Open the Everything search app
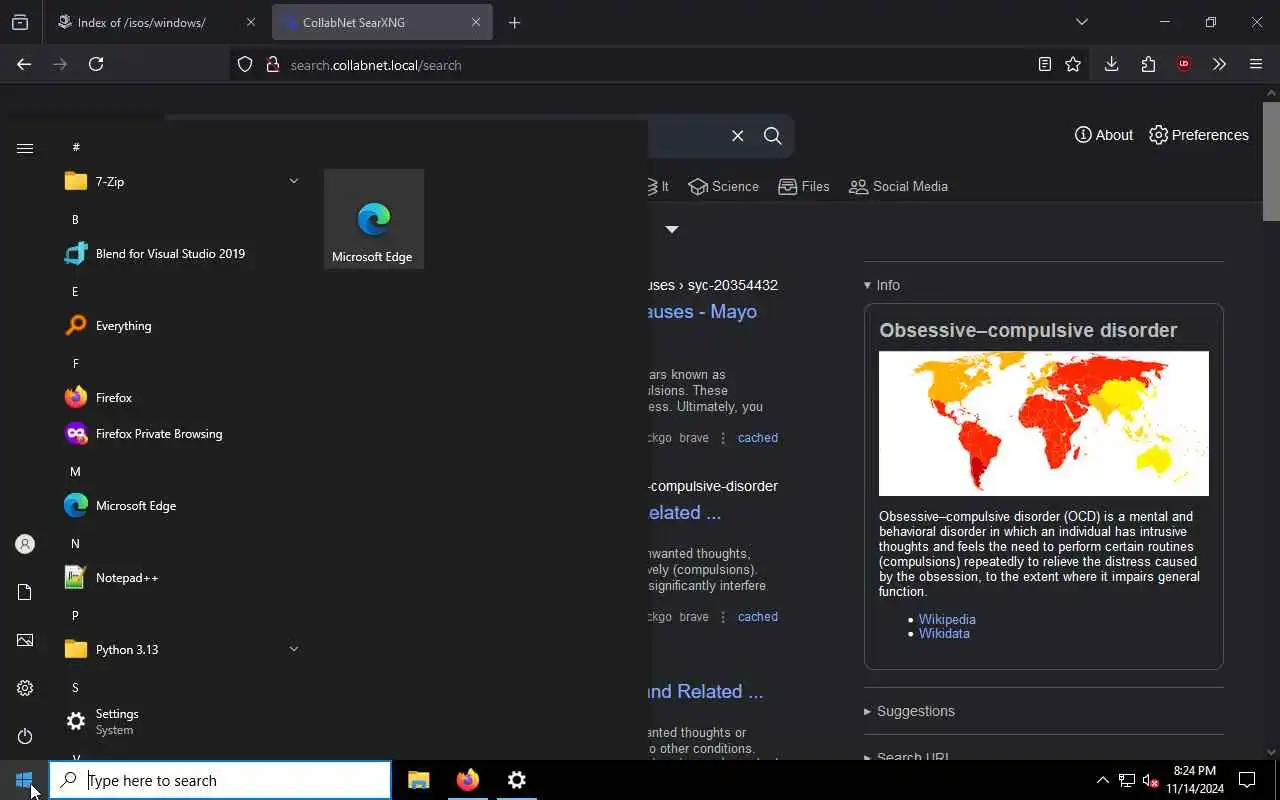 tap(182, 325)
